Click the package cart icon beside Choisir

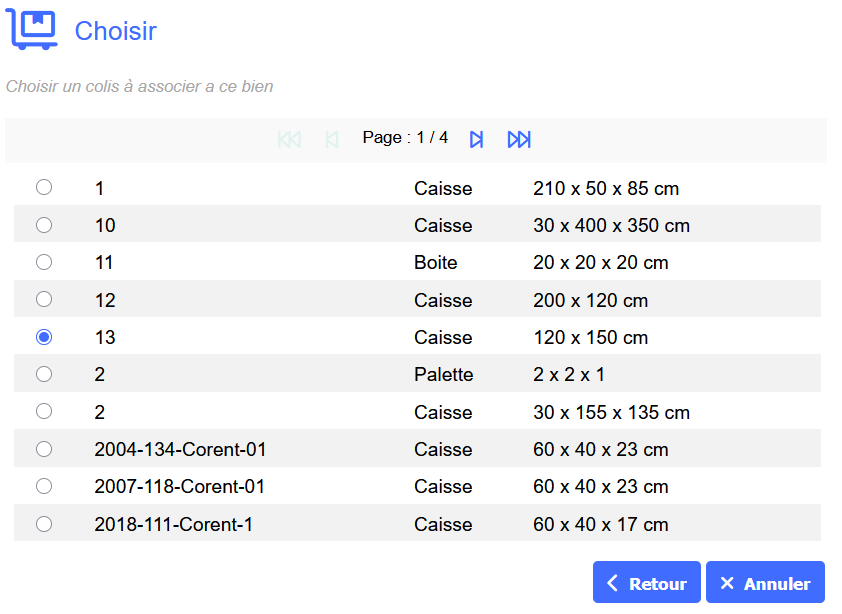point(33,29)
